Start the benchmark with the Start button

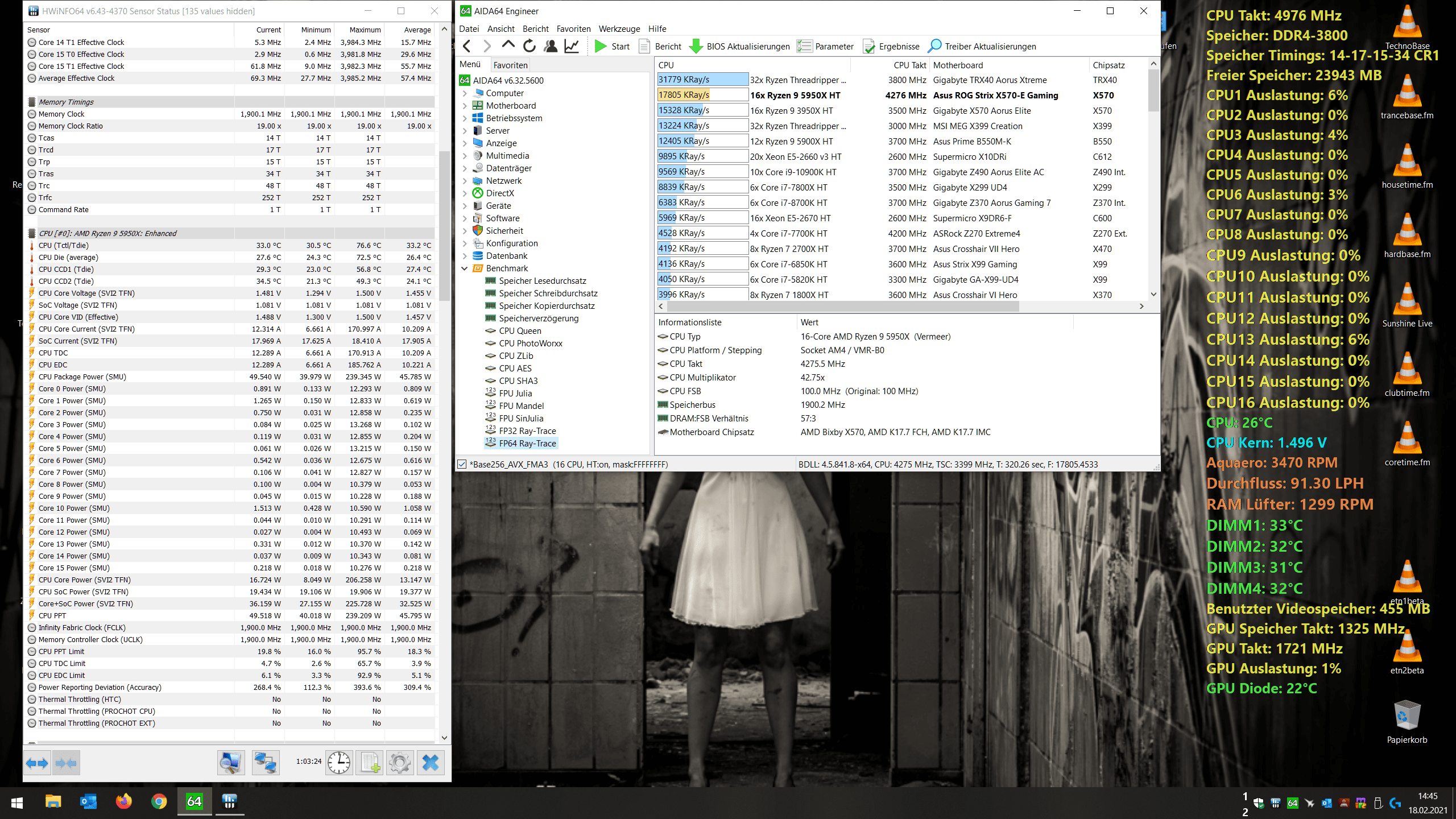tap(613, 46)
